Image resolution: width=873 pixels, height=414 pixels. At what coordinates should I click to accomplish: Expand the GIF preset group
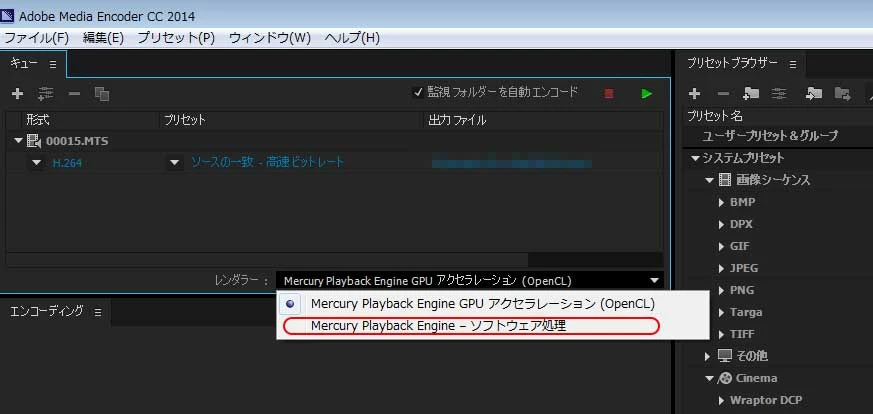click(x=722, y=247)
